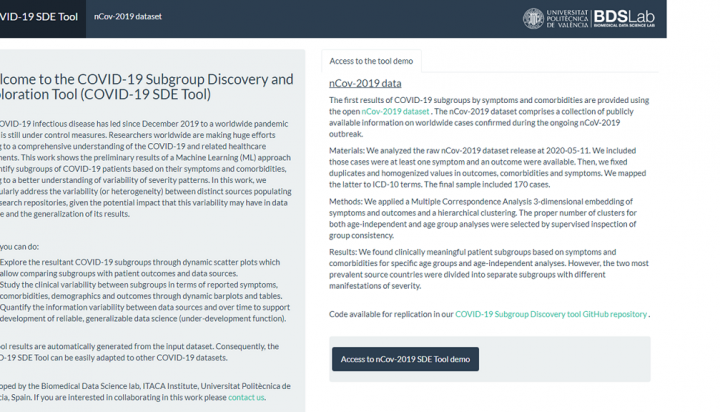Click the line 'Quantify the information variability between data'
Viewport: 720px width, 412px height.
145,307
